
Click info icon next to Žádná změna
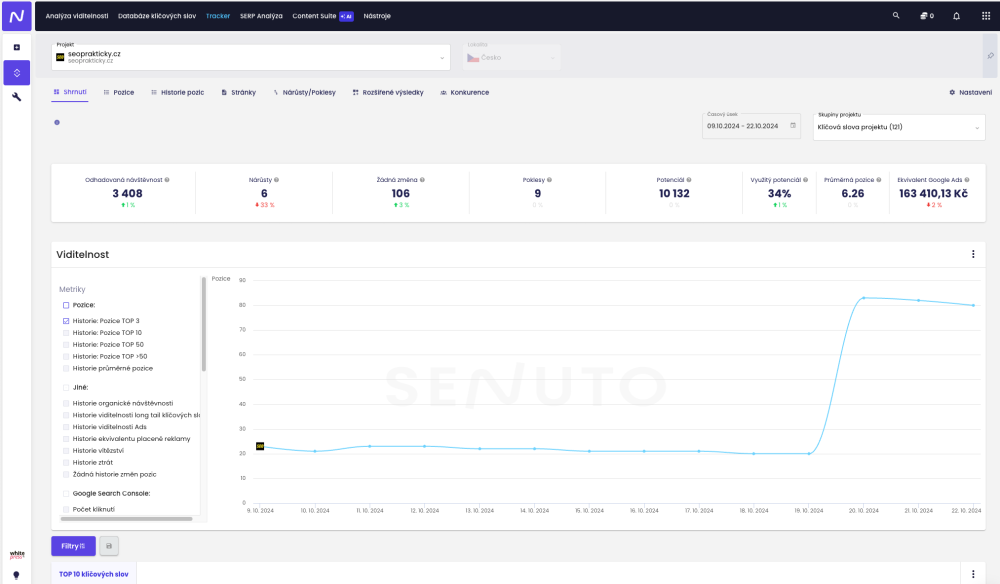point(422,180)
